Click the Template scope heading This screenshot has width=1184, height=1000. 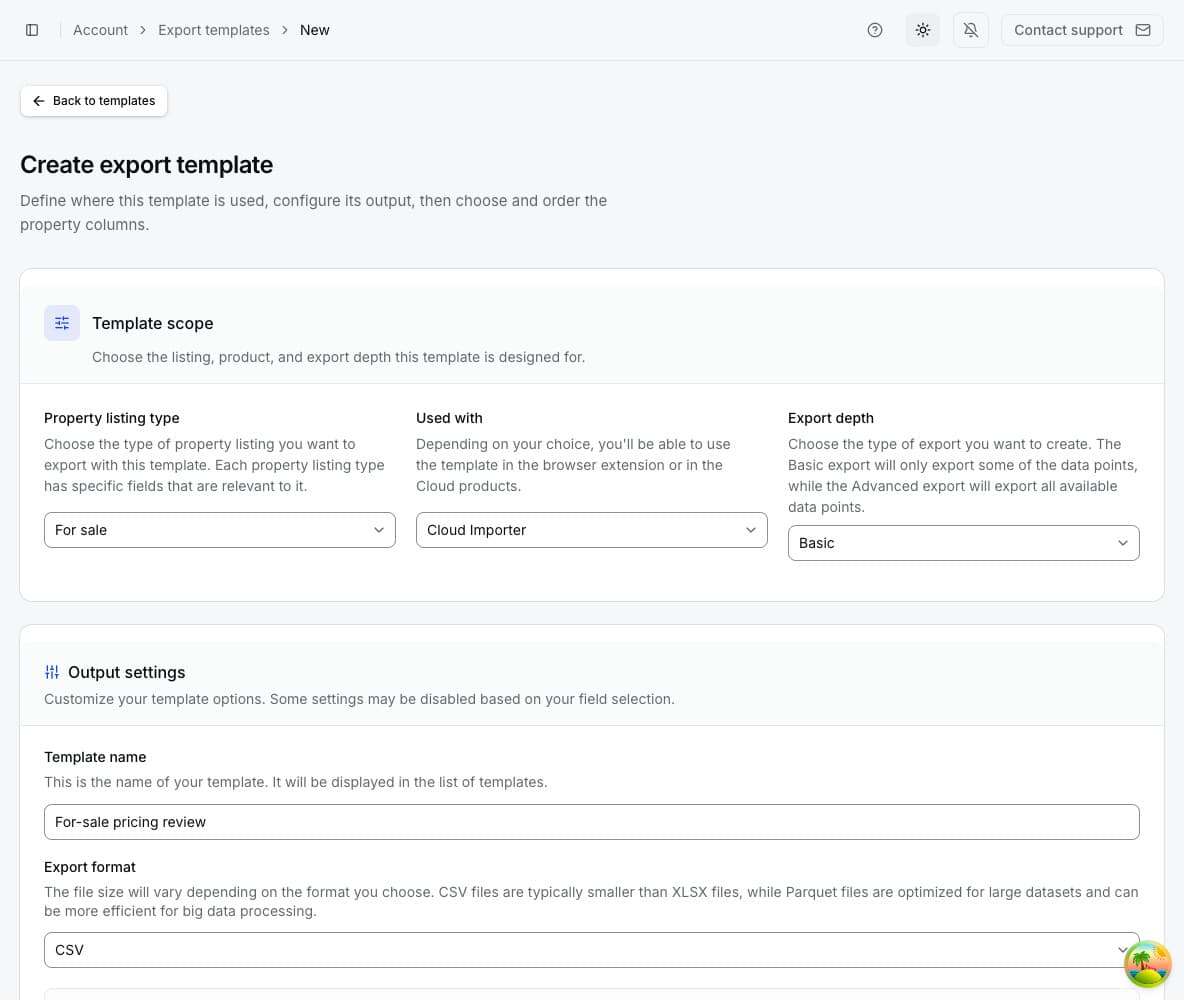[153, 323]
